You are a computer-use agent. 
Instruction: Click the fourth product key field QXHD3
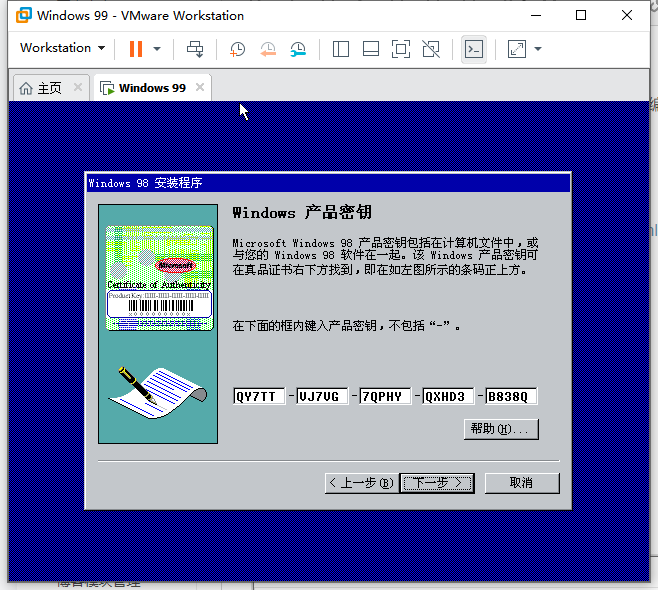448,396
